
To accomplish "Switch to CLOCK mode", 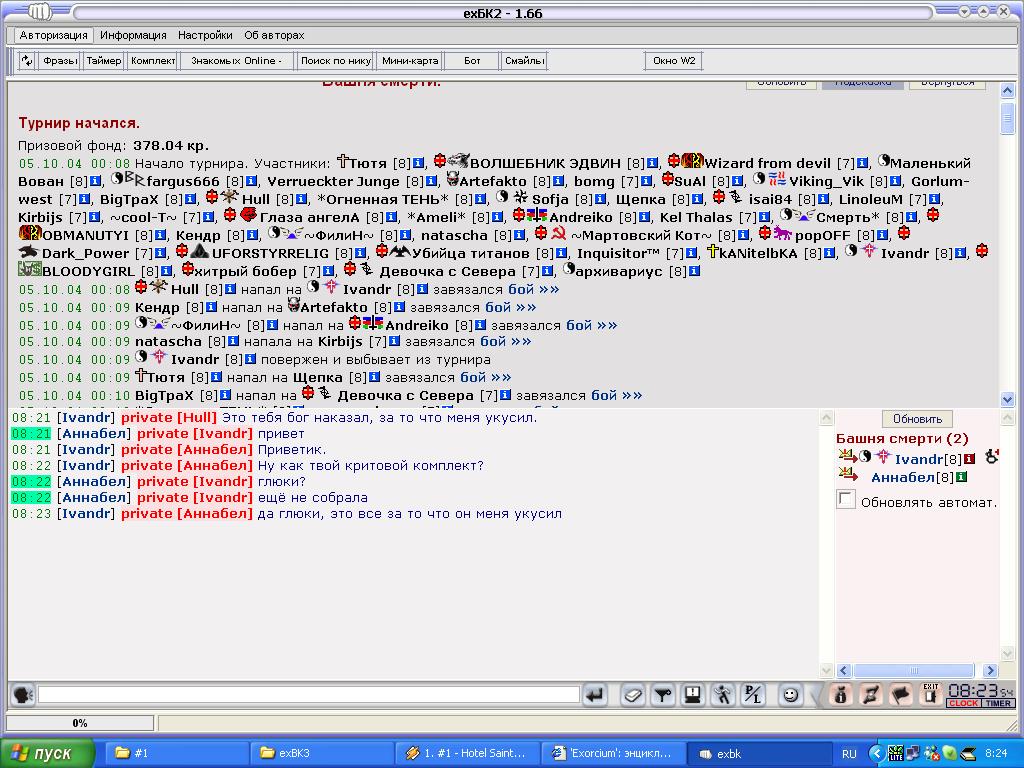I will coord(964,703).
